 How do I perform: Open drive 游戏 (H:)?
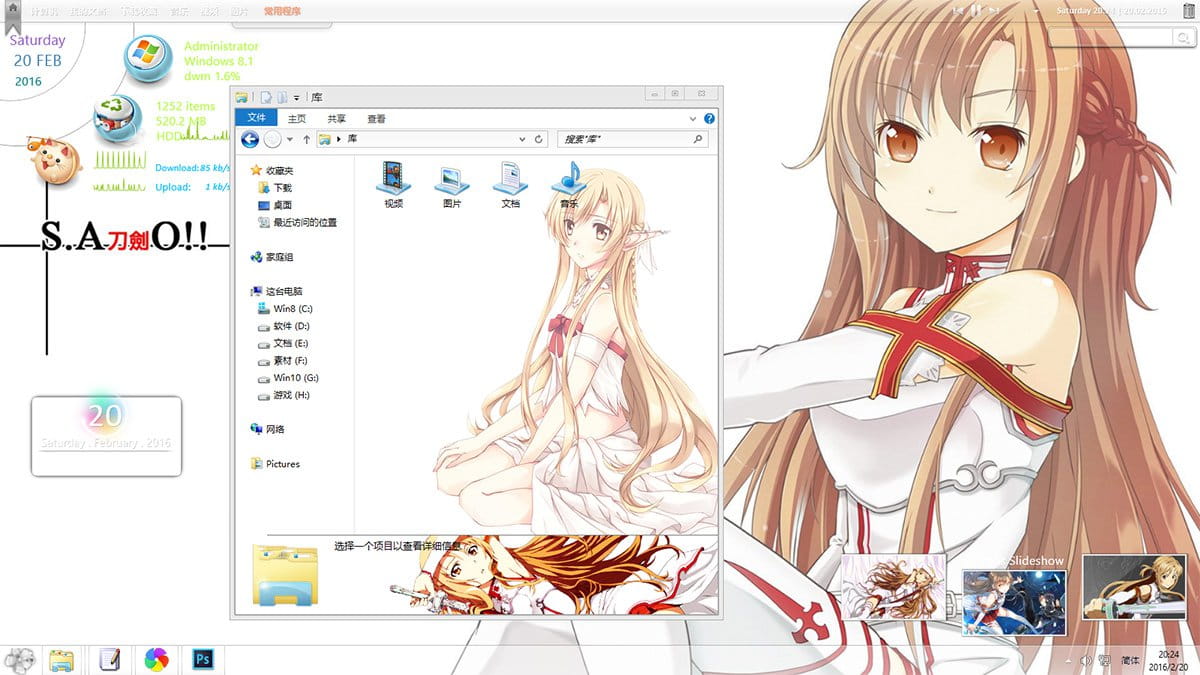click(x=283, y=395)
